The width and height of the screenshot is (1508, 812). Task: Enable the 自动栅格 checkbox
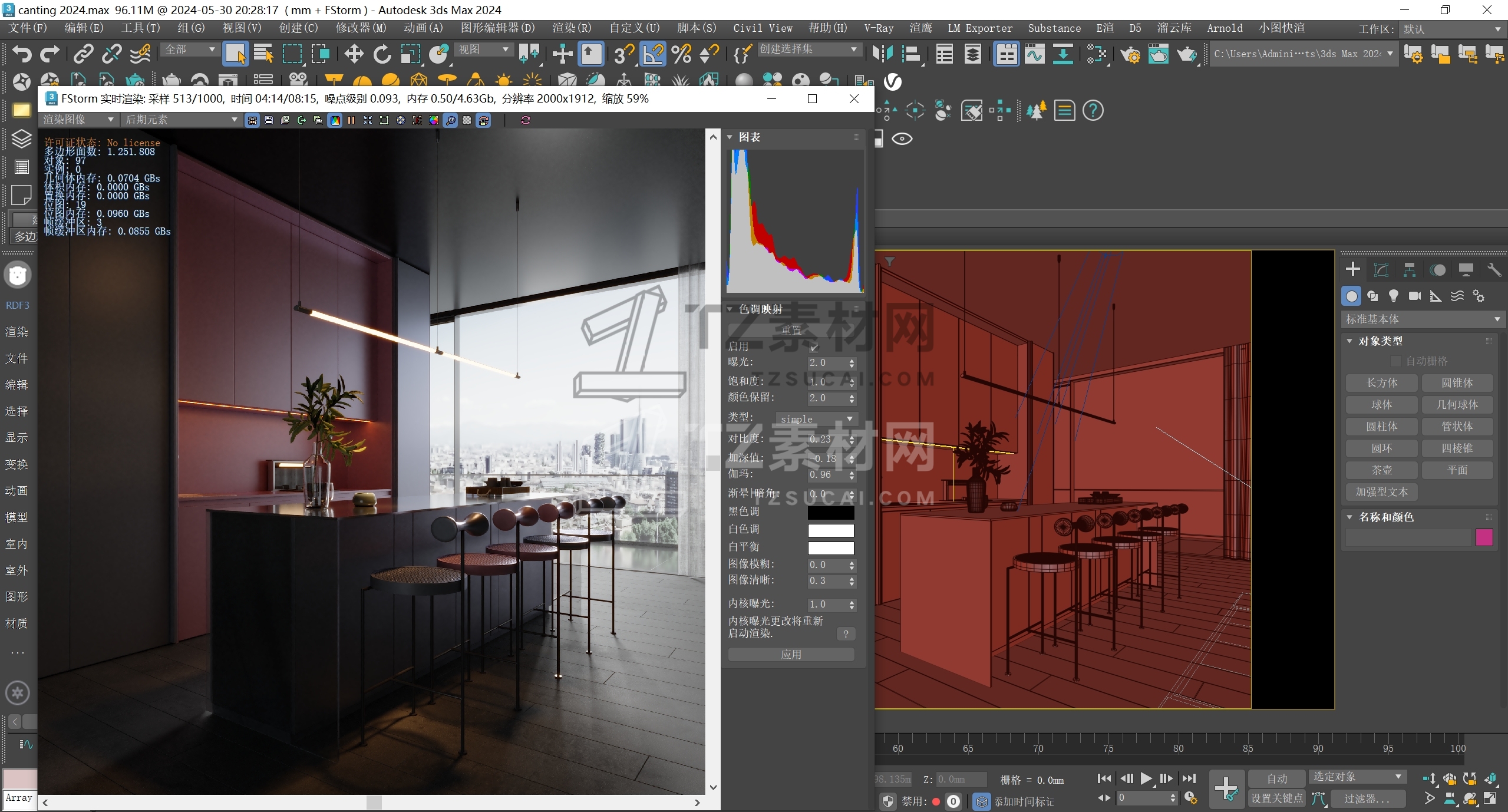1395,361
